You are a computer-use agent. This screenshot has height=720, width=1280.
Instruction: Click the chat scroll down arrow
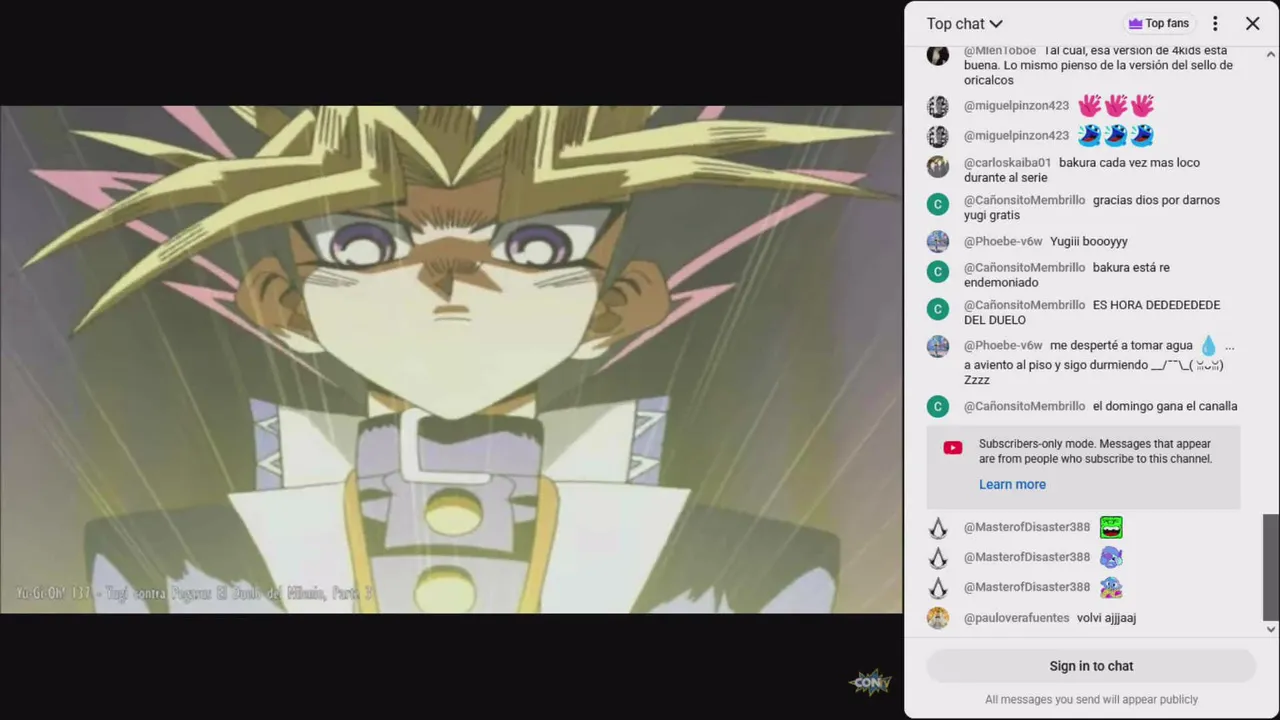click(x=1271, y=629)
